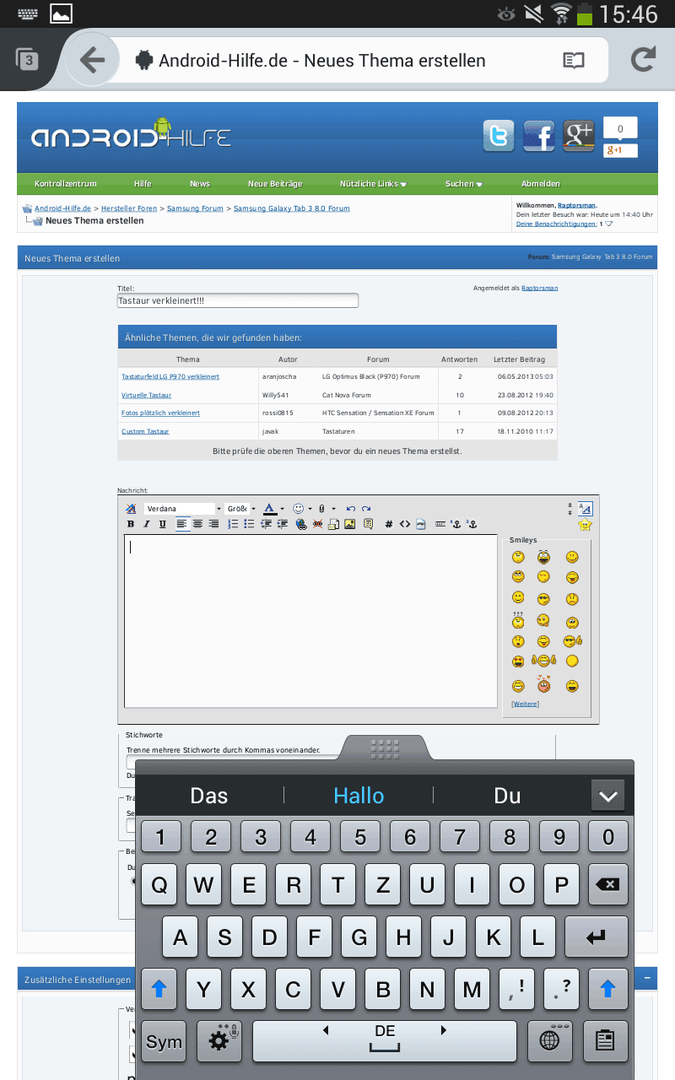
Task: Tap the keyboard Enter key
Action: (x=596, y=937)
